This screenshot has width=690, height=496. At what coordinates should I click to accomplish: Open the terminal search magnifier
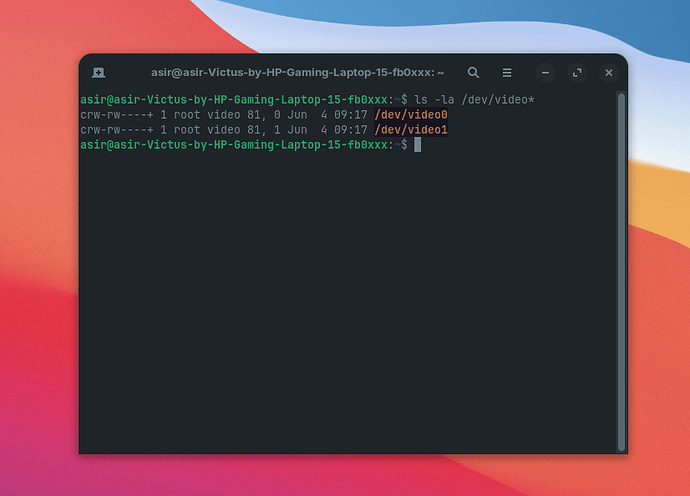[473, 73]
